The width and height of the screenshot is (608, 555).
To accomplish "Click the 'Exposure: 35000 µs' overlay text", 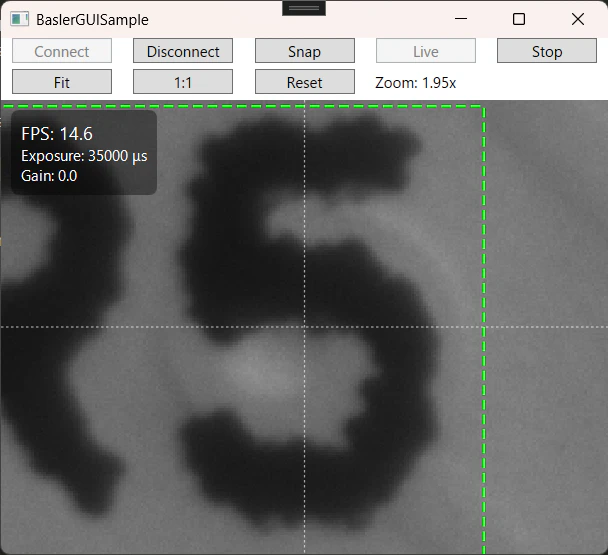I will click(84, 156).
